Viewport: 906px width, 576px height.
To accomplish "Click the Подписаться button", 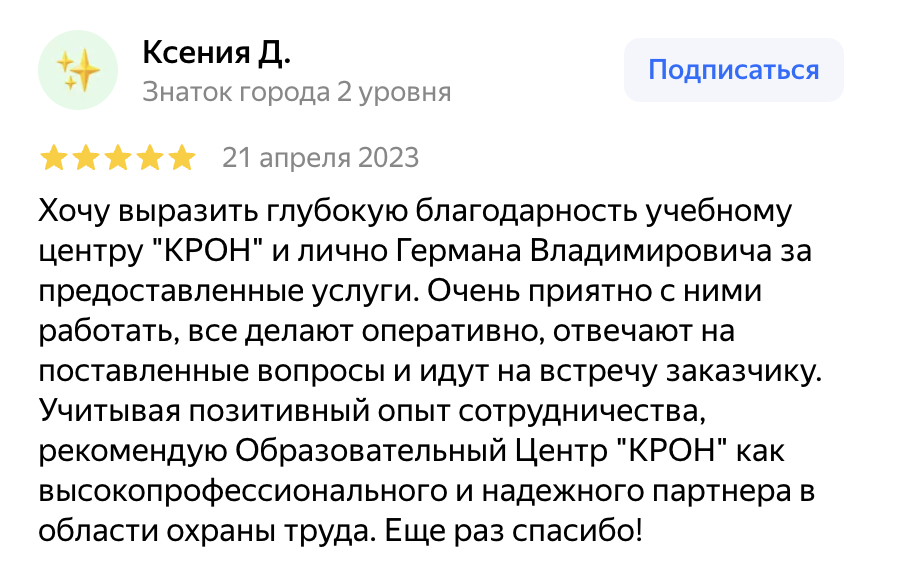I will point(733,71).
